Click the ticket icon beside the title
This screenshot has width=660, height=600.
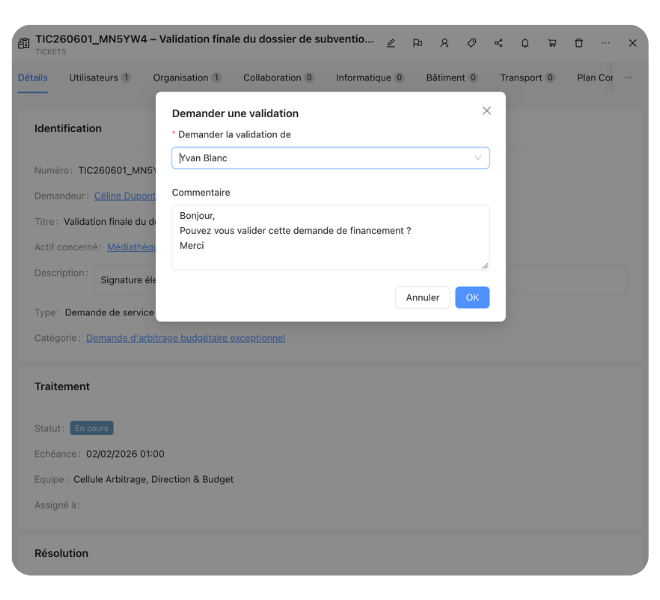(24, 43)
